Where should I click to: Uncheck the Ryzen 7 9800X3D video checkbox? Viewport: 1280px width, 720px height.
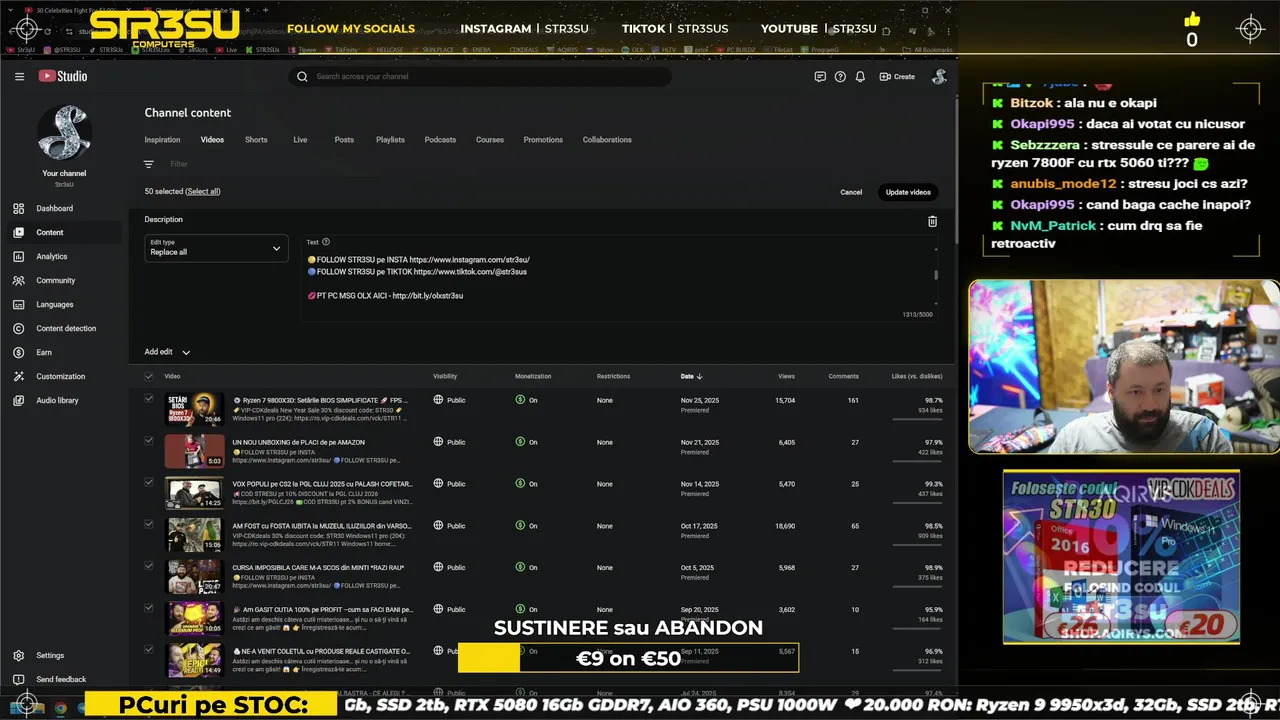click(x=149, y=399)
